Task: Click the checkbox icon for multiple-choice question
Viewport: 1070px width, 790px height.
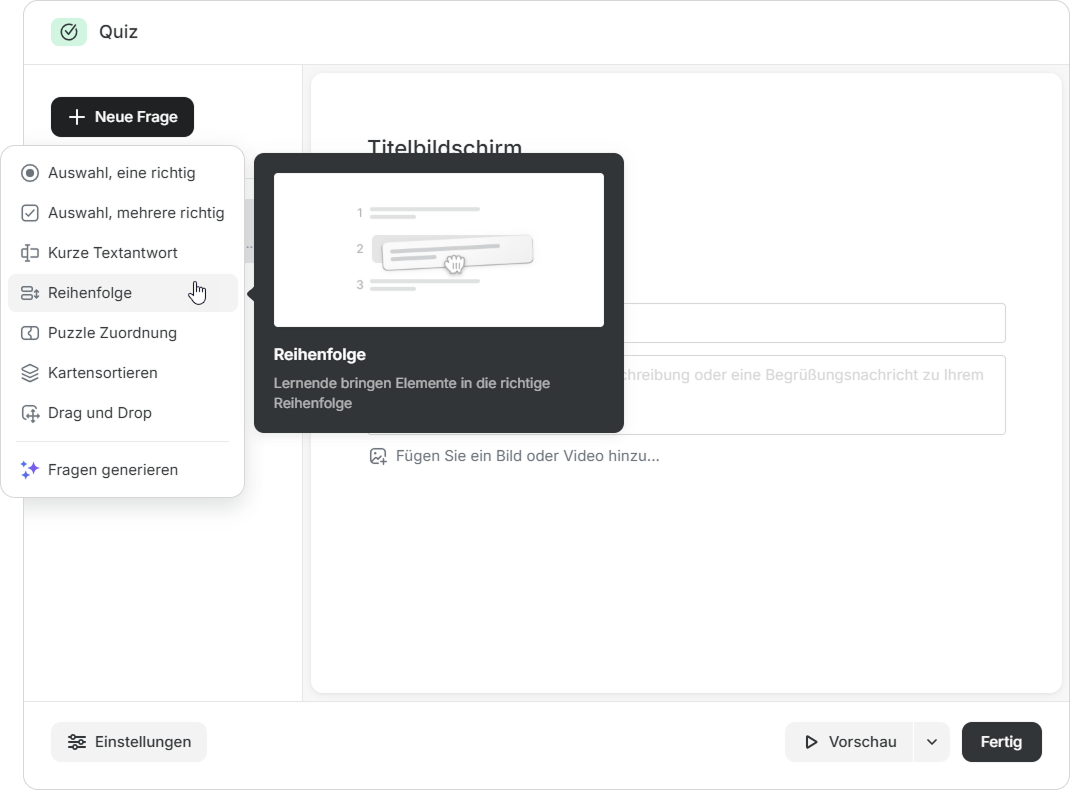Action: point(30,213)
